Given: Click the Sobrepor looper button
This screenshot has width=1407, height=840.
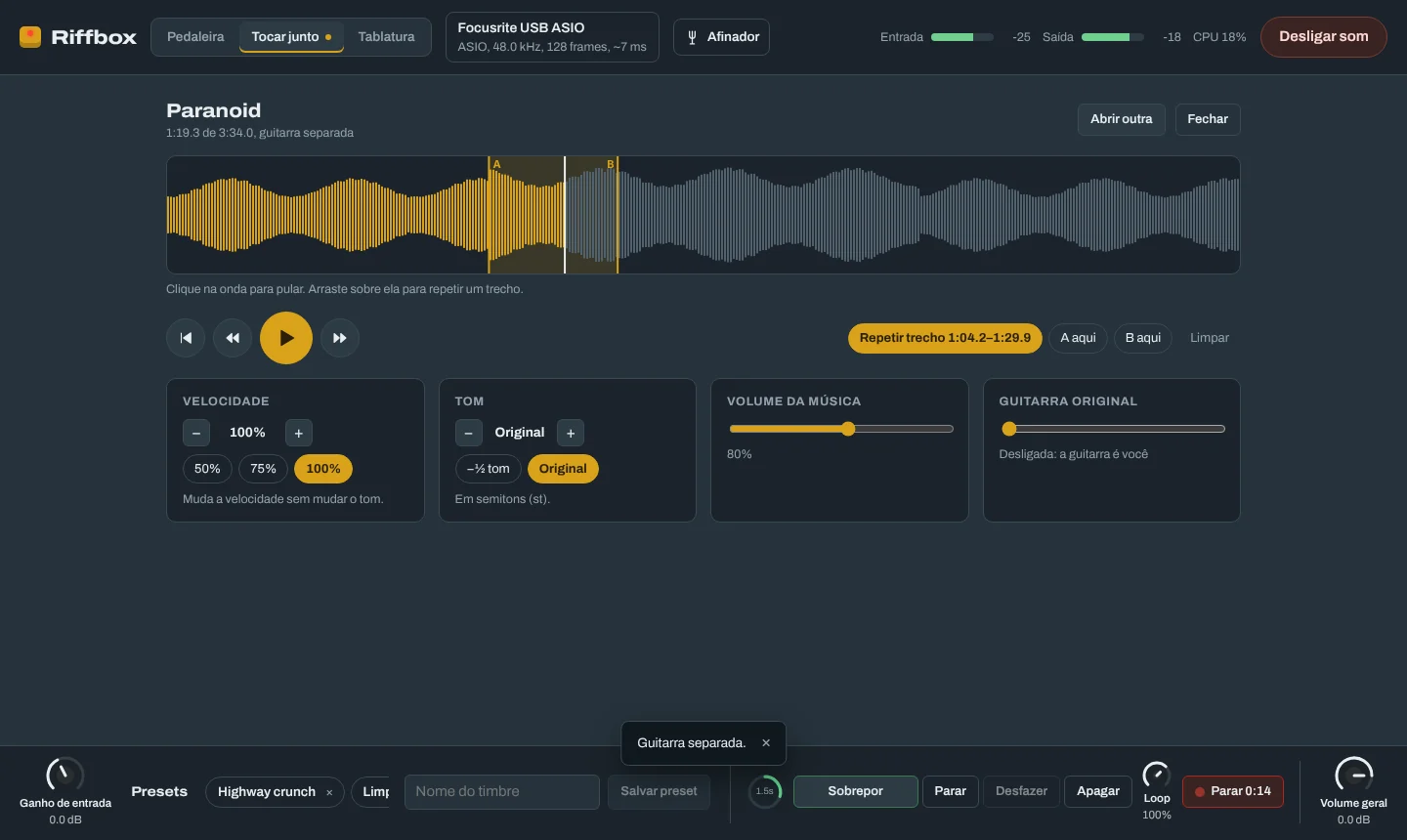Looking at the screenshot, I should pyautogui.click(x=856, y=791).
